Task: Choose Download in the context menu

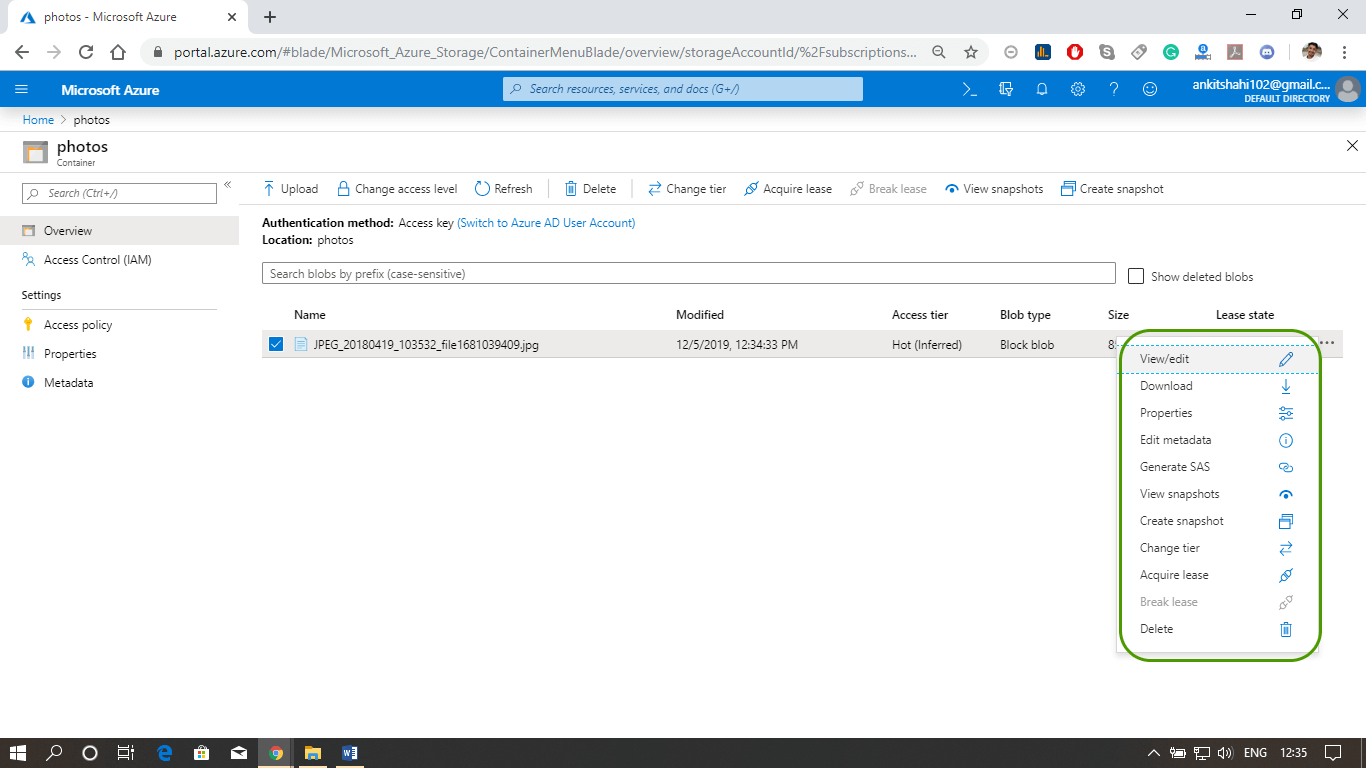Action: coord(1166,386)
